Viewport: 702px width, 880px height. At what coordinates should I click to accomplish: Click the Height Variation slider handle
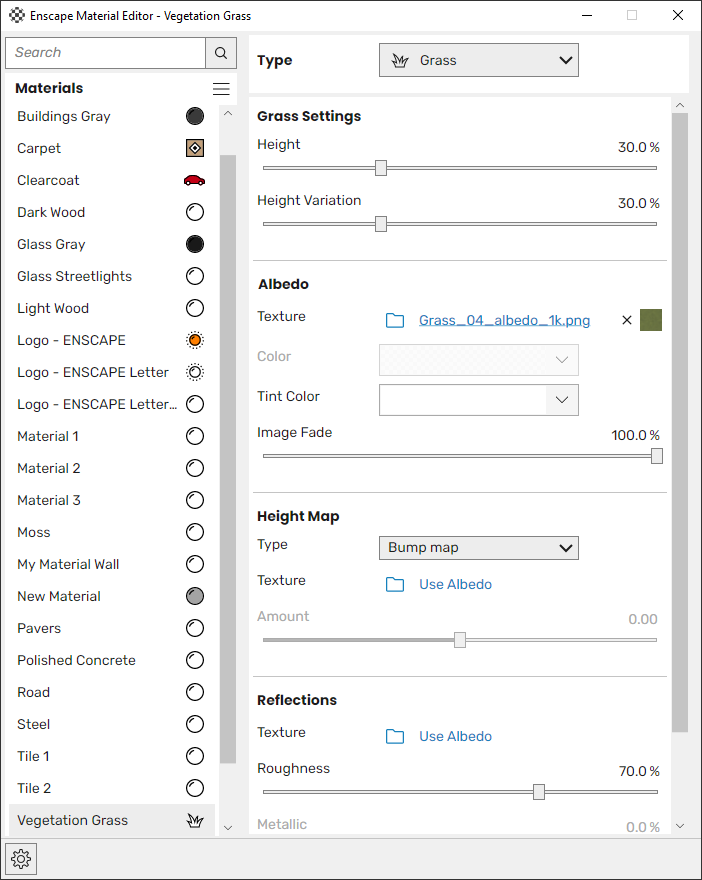(x=381, y=224)
